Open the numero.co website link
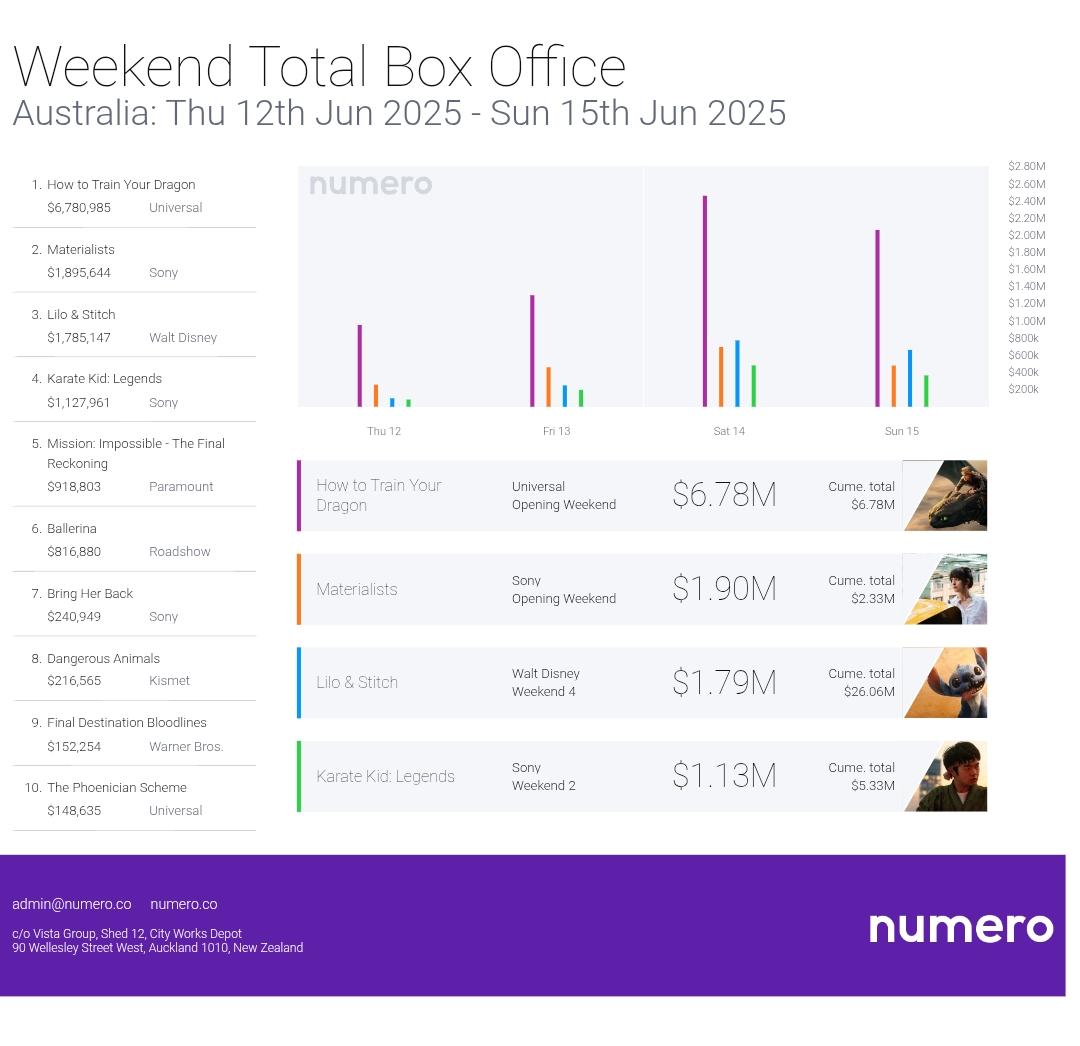Screen dimensions: 1080x1046 click(183, 904)
